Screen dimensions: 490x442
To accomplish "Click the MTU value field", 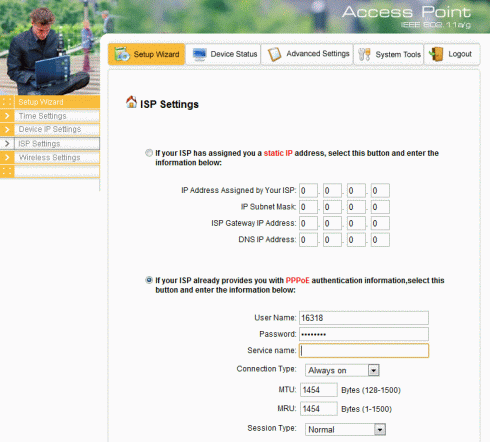I will [319, 390].
